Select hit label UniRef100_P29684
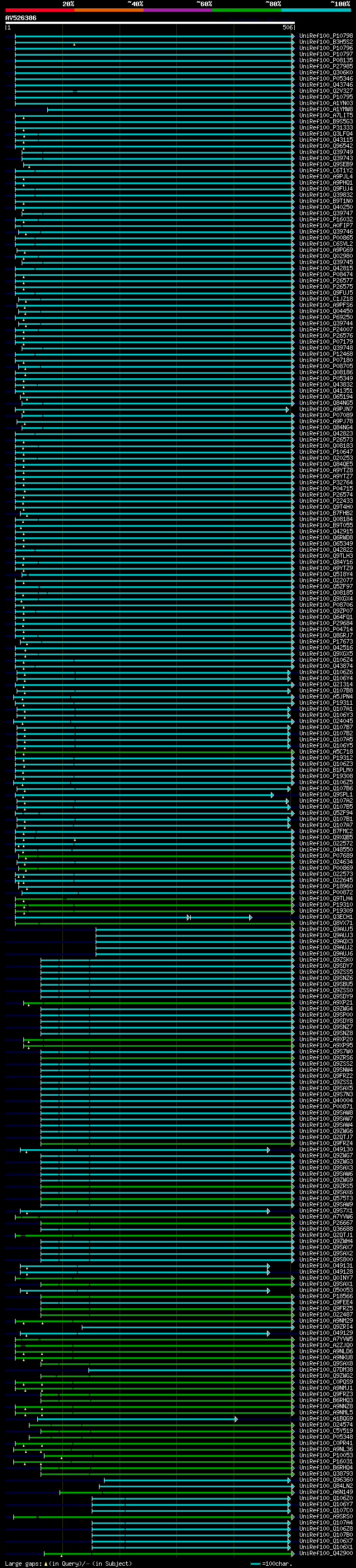Image resolution: width=356 pixels, height=1568 pixels. 326,623
